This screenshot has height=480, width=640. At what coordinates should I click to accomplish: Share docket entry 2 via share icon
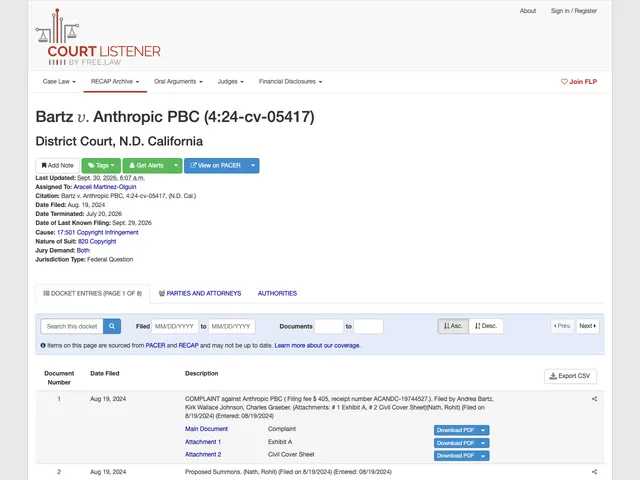594,472
